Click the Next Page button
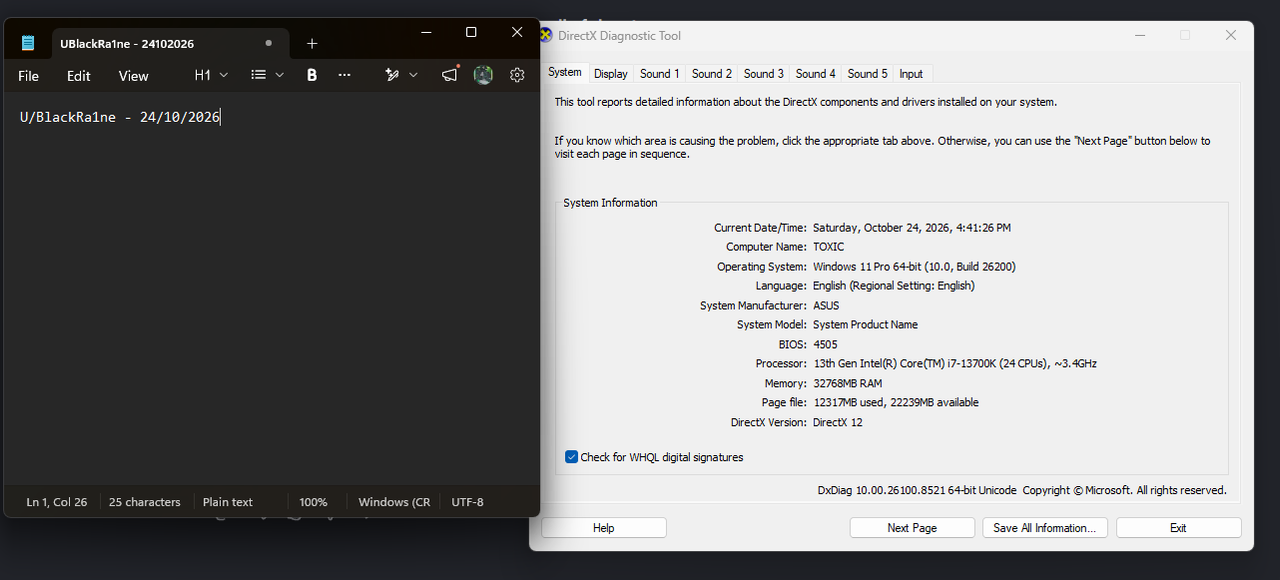The image size is (1280, 580). (x=912, y=528)
